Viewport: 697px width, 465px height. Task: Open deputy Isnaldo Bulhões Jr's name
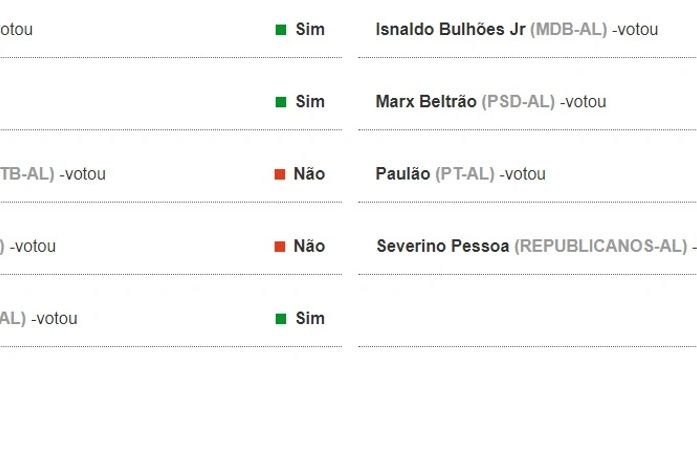coord(450,30)
